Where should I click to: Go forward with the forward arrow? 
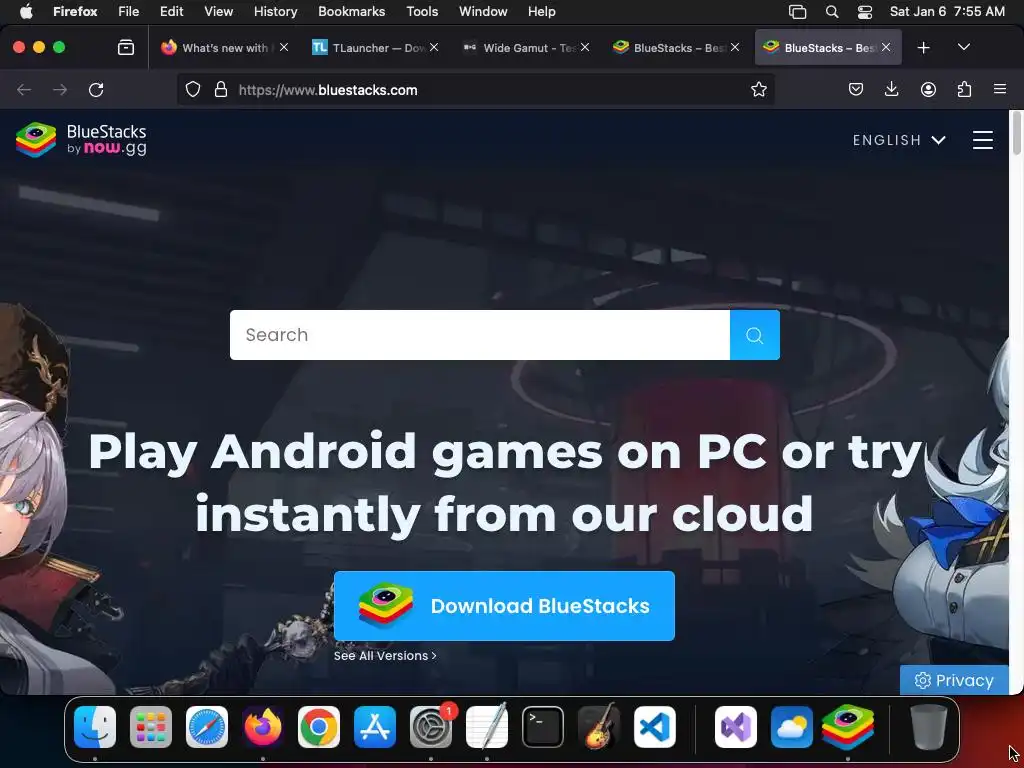pos(60,89)
